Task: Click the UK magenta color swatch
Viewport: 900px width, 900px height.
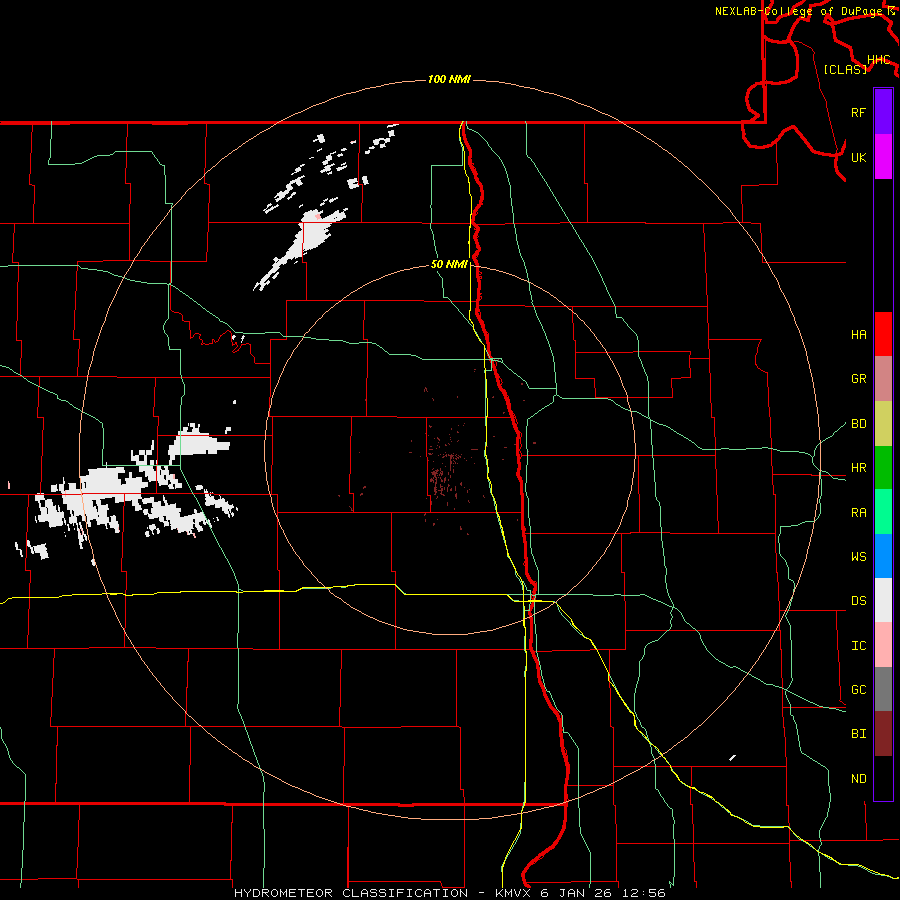Action: pyautogui.click(x=883, y=157)
